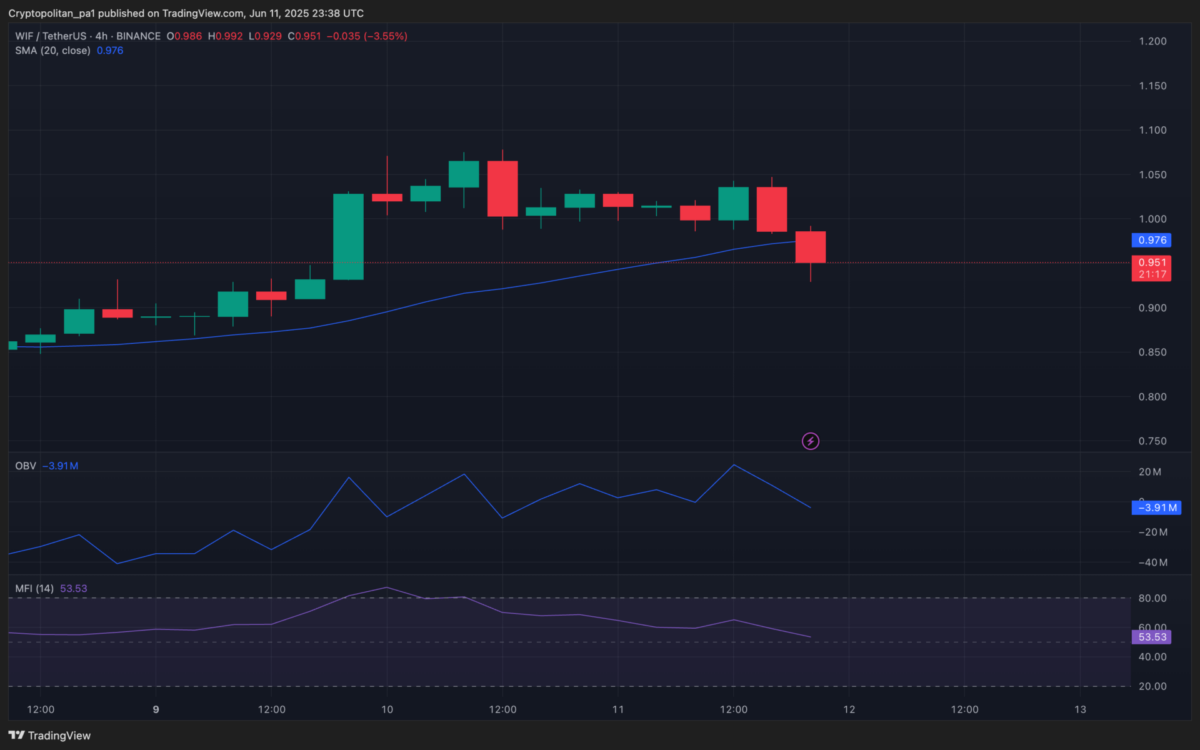1200x750 pixels.
Task: Click the 0.750 price axis label
Action: point(1153,441)
